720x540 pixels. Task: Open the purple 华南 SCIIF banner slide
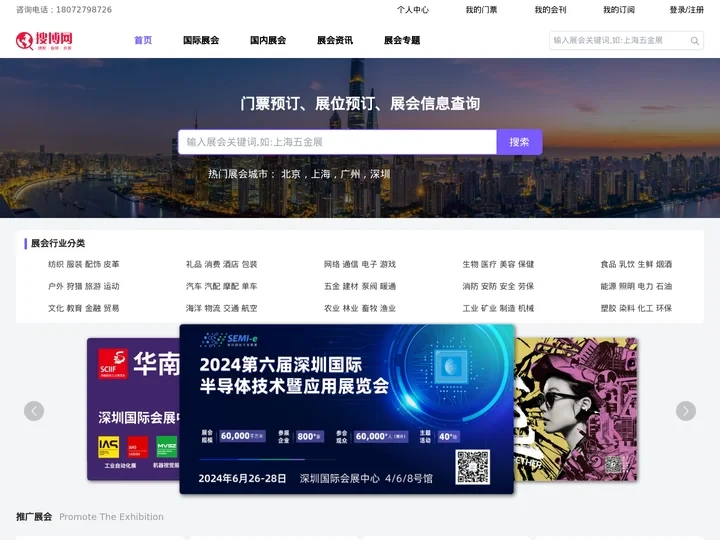[133, 409]
